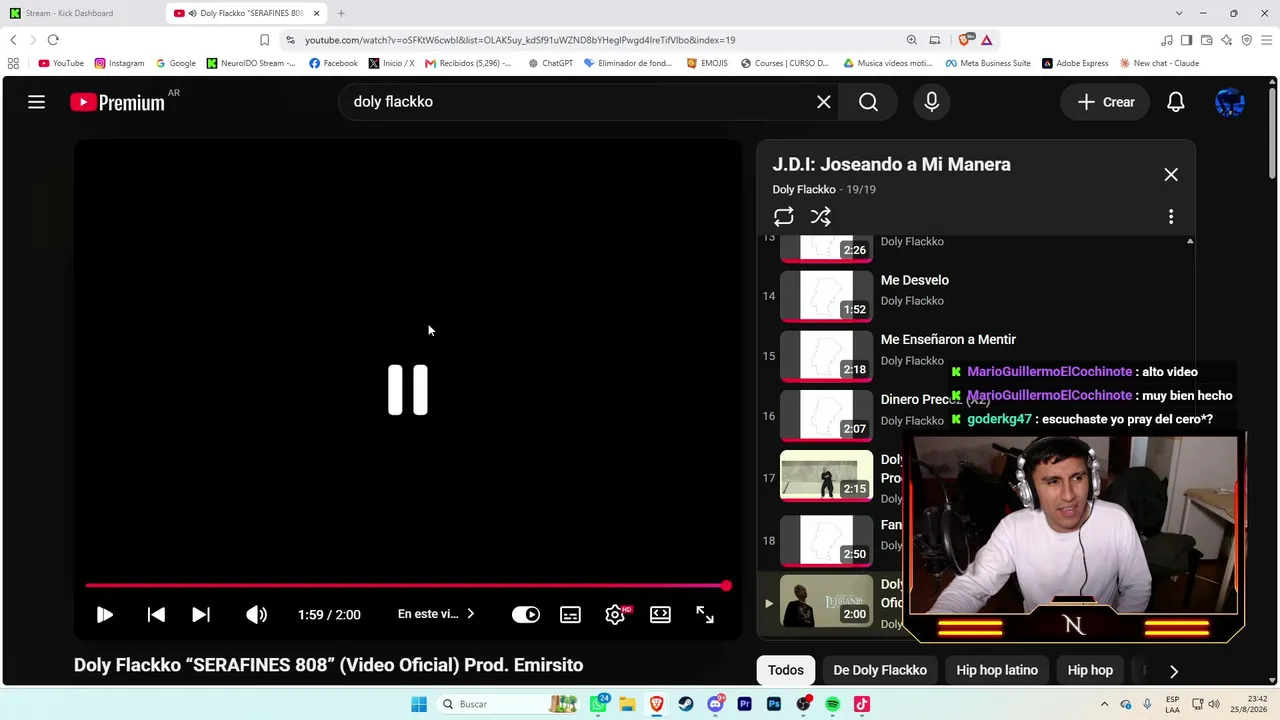Open the browser main hamburger menu

[1266, 40]
